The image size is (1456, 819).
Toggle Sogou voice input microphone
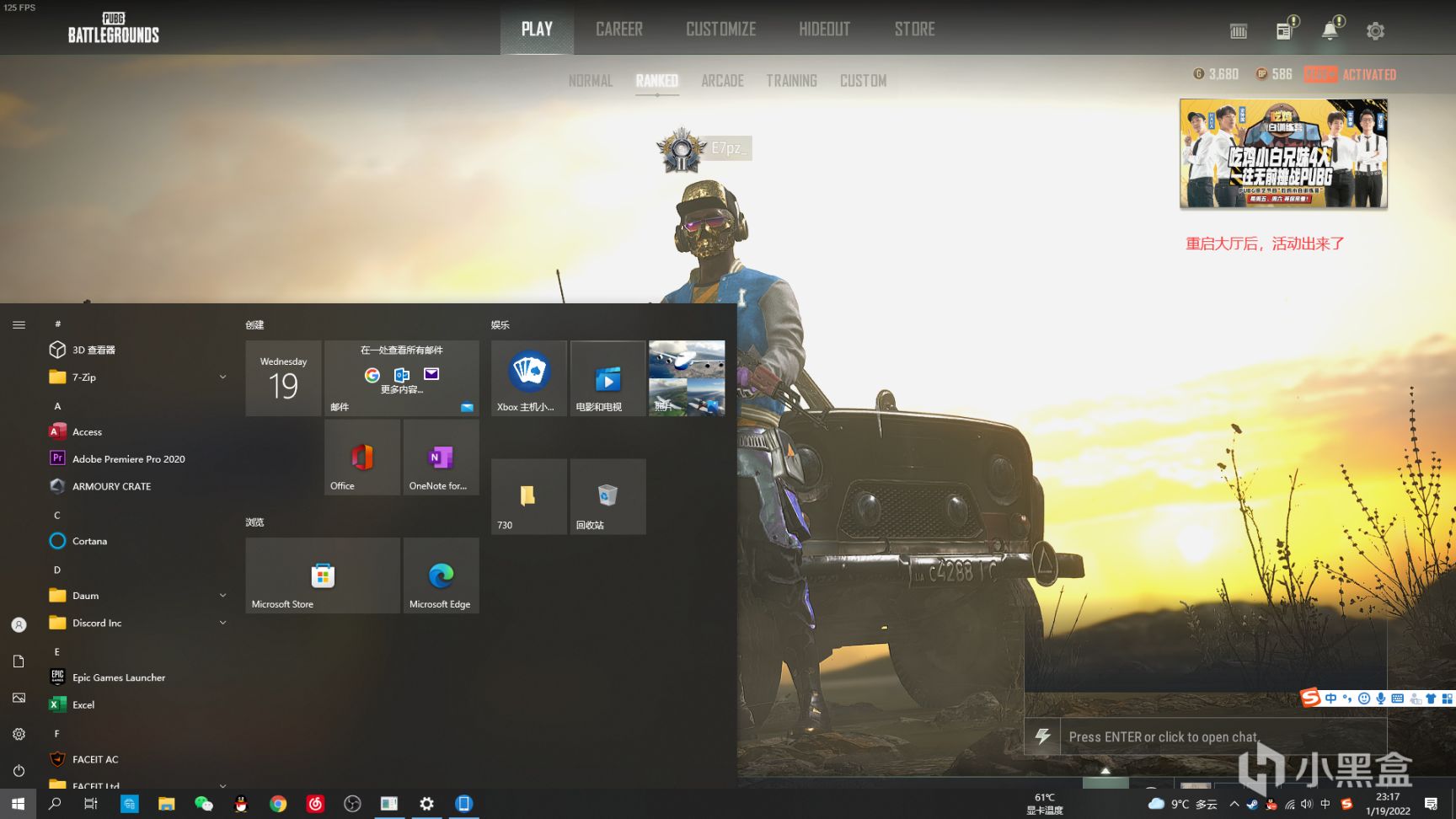point(1381,699)
